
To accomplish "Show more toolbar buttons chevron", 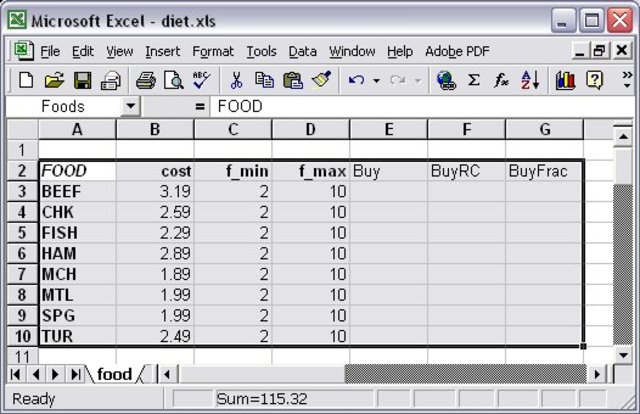I will click(x=627, y=80).
